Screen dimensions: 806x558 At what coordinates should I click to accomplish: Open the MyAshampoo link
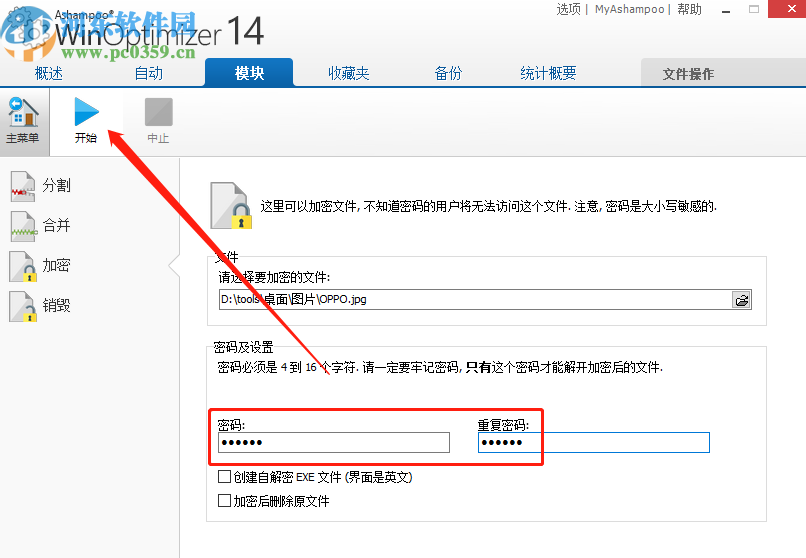[629, 9]
